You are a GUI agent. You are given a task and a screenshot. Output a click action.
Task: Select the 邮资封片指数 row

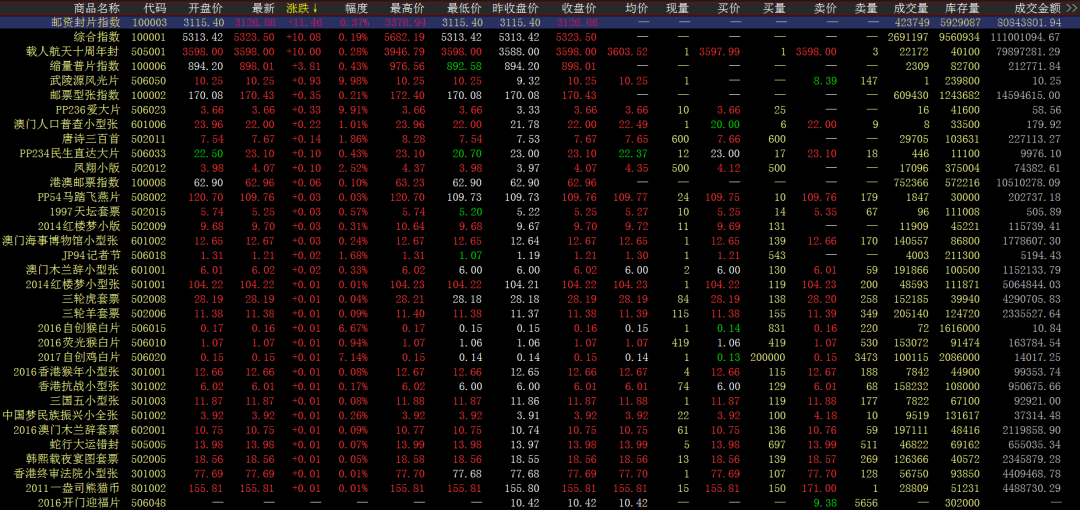tap(540, 23)
